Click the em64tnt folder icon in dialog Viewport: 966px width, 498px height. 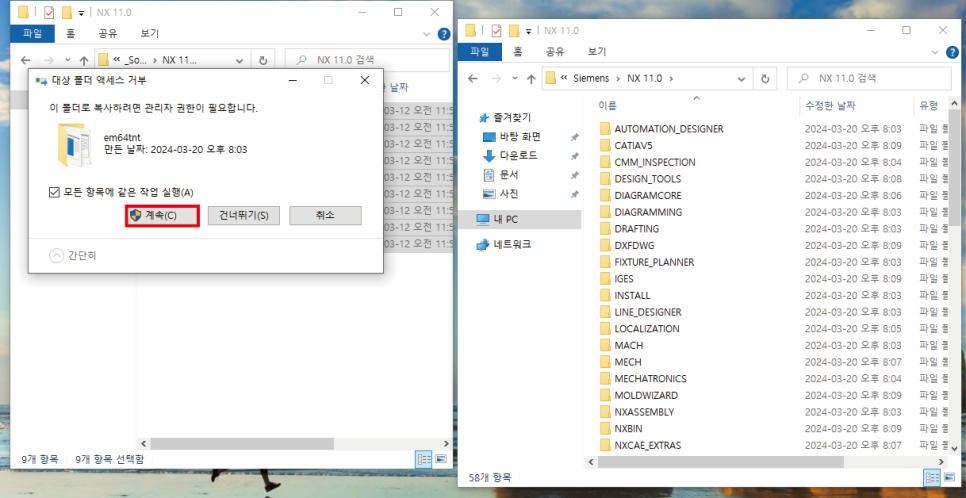74,144
